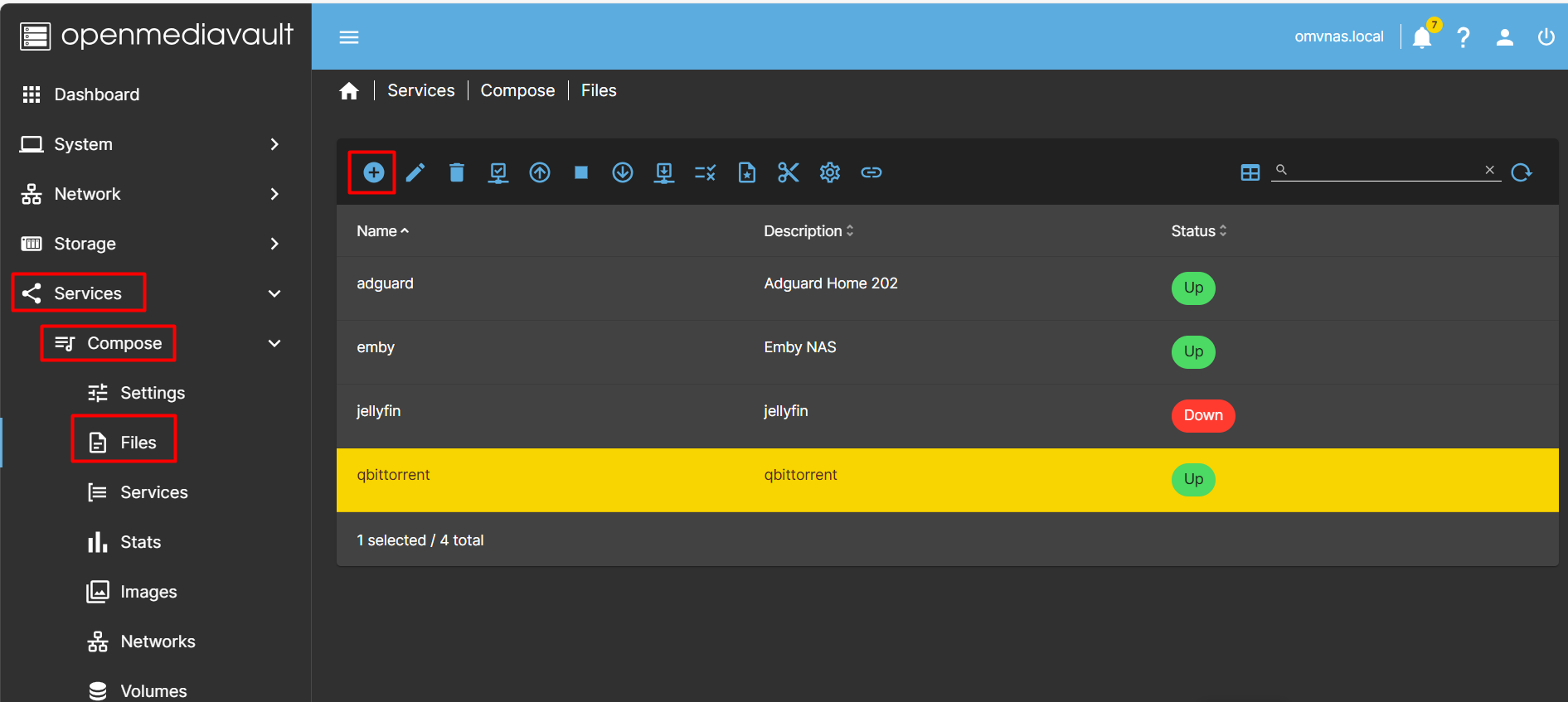Open the user account menu

pos(1505,37)
